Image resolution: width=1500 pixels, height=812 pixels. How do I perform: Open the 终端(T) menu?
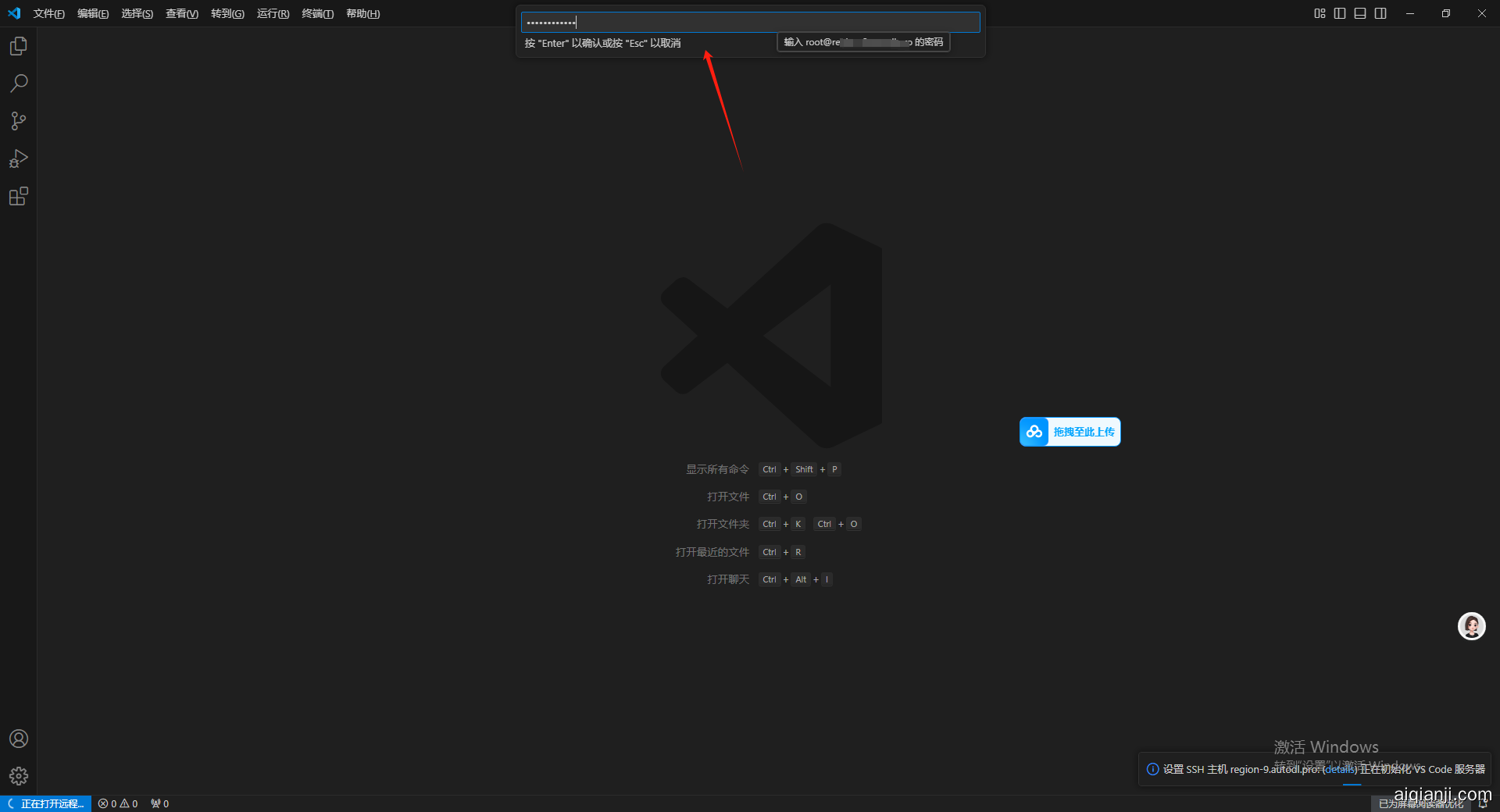pos(317,13)
